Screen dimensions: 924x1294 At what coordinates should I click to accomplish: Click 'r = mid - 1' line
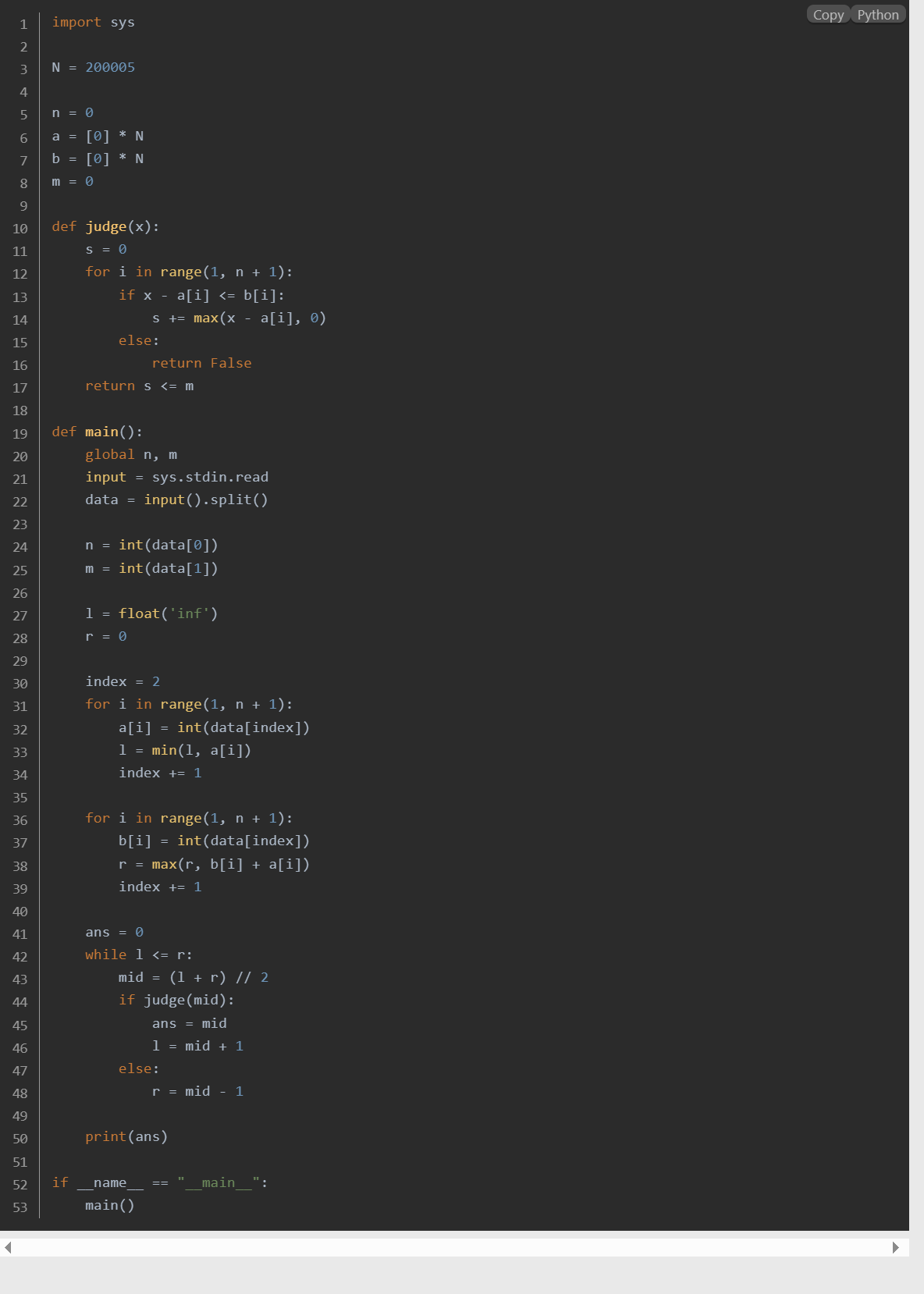click(x=197, y=1091)
